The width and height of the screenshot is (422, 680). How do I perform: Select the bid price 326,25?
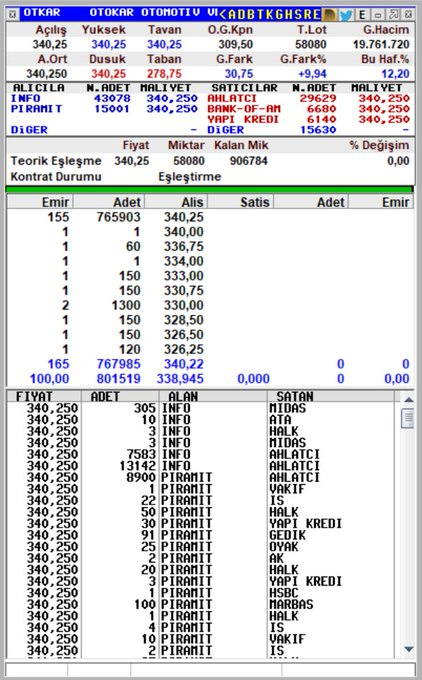click(183, 350)
